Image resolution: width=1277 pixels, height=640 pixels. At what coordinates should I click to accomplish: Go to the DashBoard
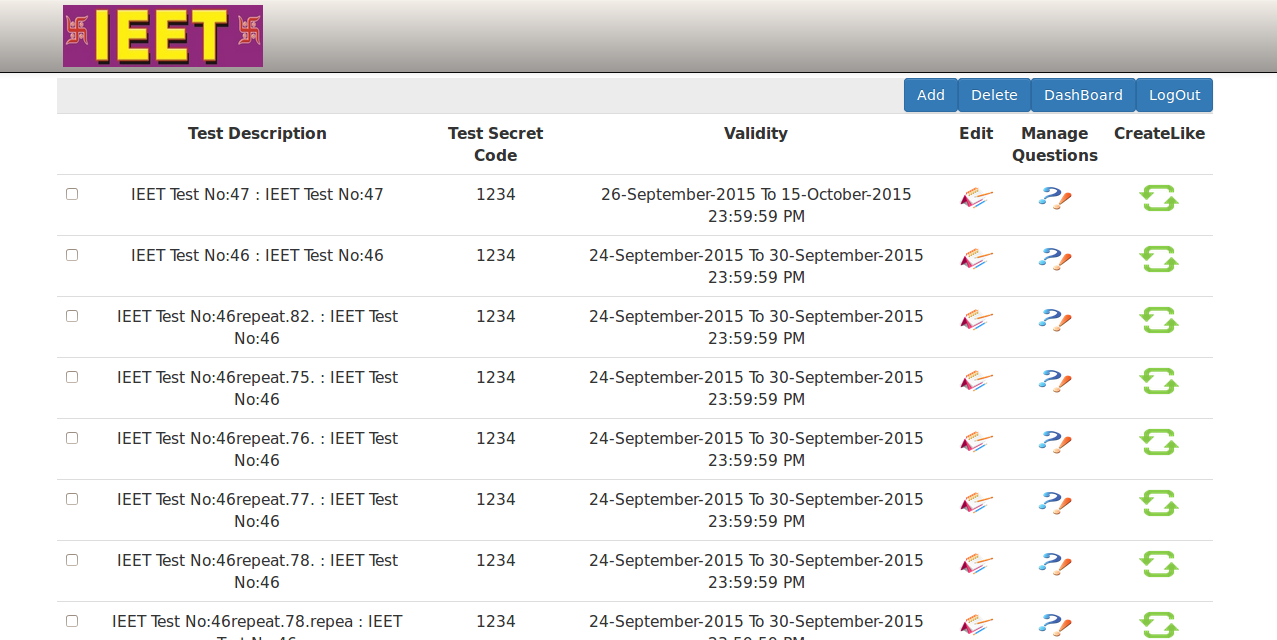pos(1083,95)
